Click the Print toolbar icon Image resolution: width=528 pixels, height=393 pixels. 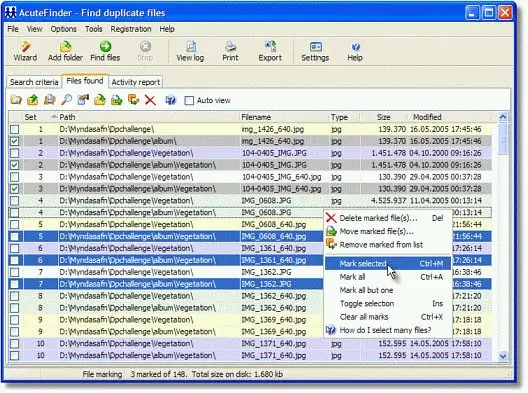pos(230,51)
